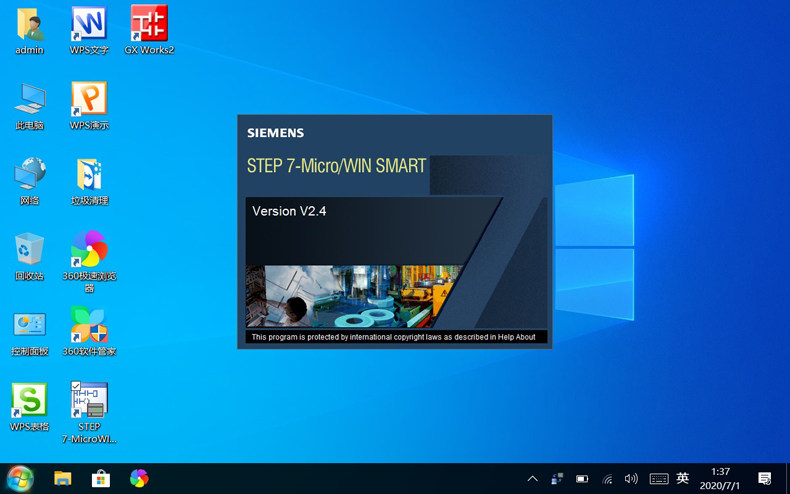Open the notification action center icon
The image size is (790, 494).
(x=765, y=479)
